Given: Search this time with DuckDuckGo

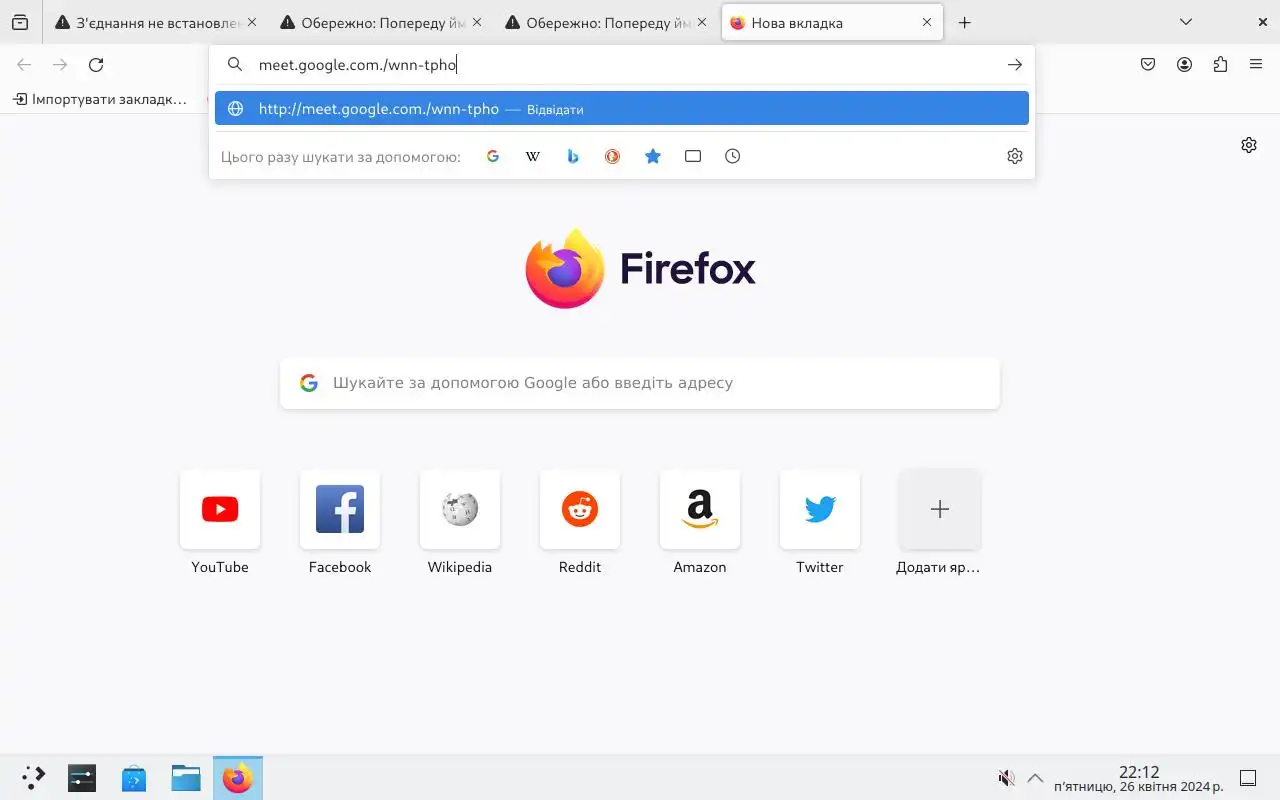Looking at the screenshot, I should pos(613,156).
